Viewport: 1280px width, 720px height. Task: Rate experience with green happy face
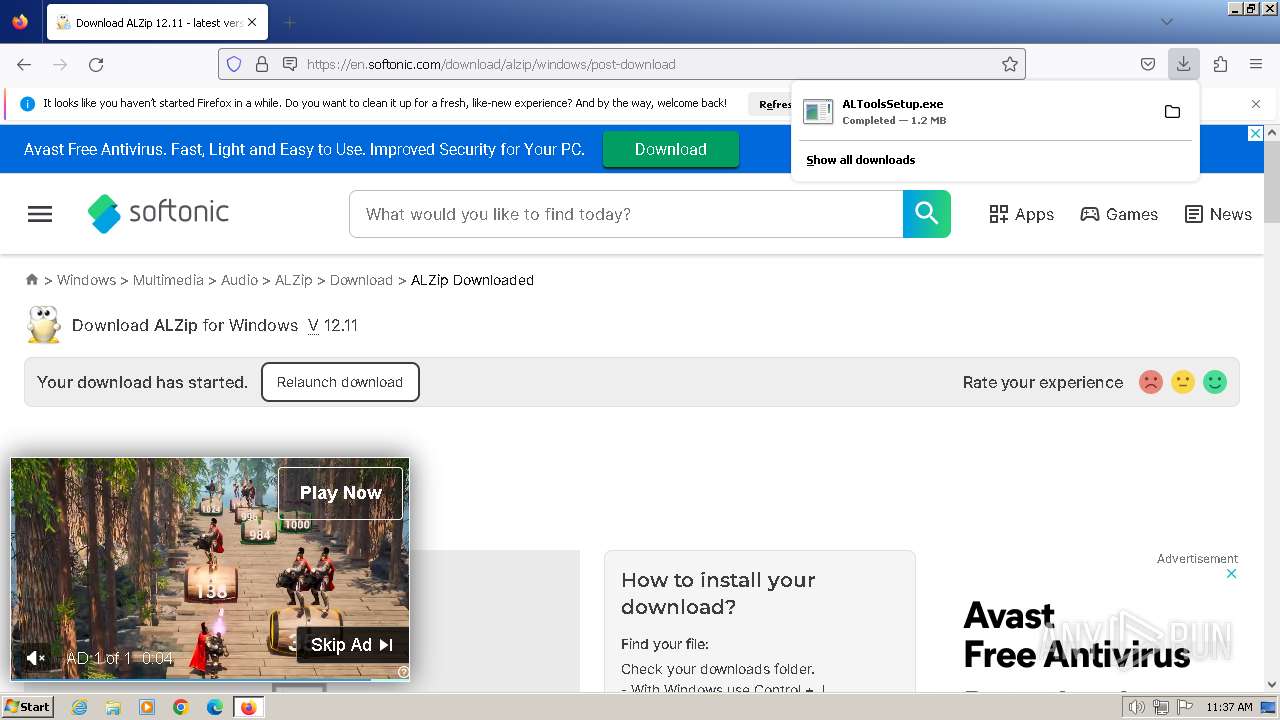coord(1215,382)
